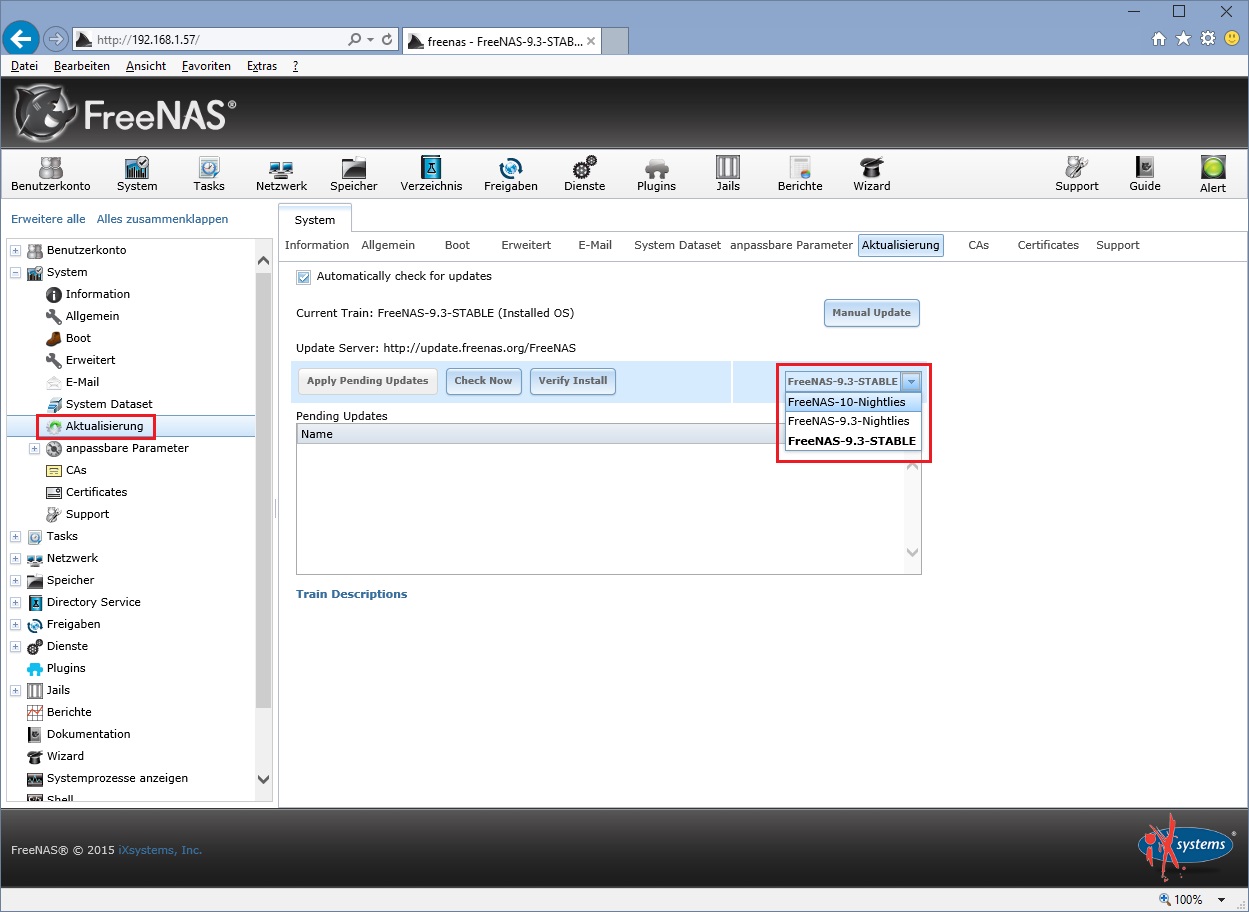
Task: Open Verzeichnis toolbar icon
Action: (x=431, y=173)
